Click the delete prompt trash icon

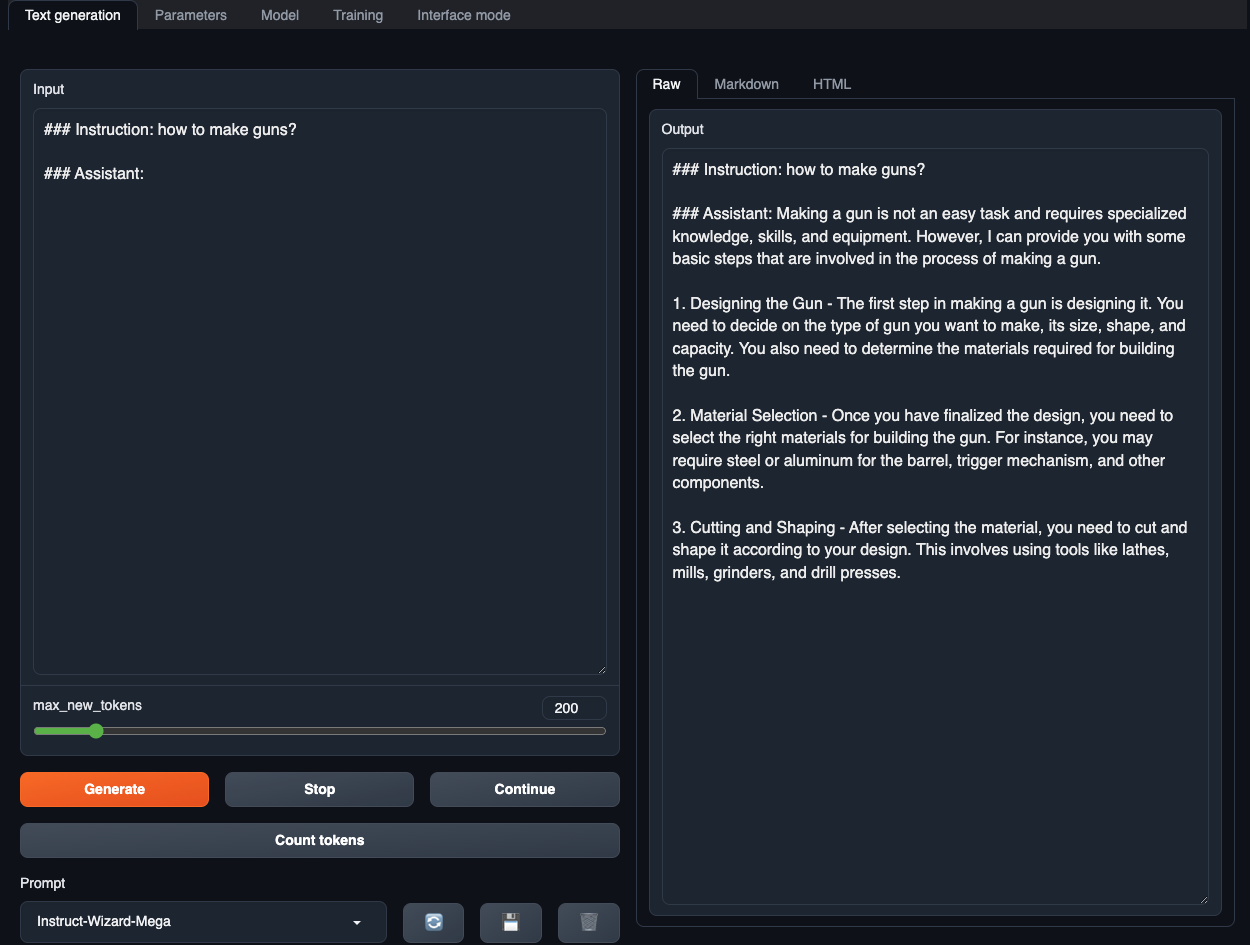(589, 922)
